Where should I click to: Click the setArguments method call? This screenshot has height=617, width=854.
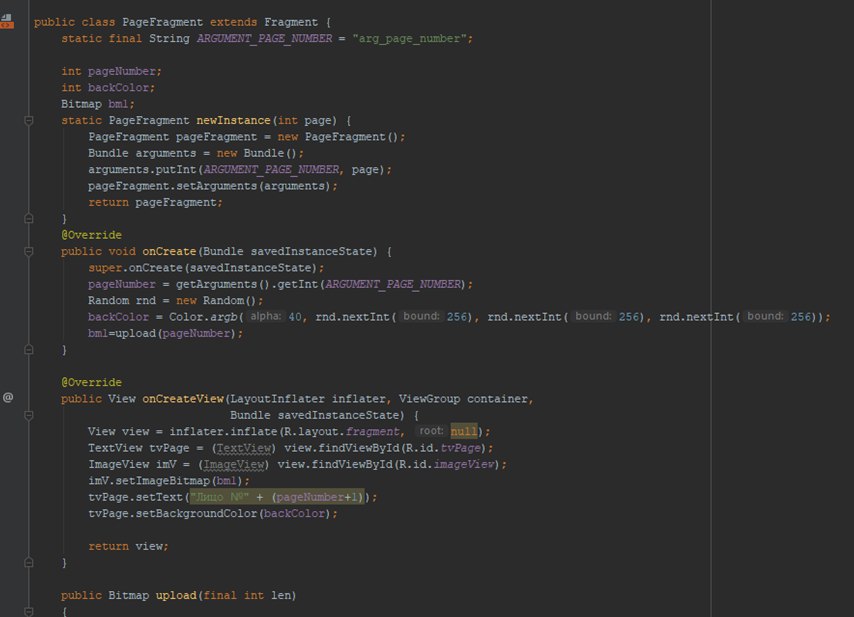pyautogui.click(x=216, y=186)
